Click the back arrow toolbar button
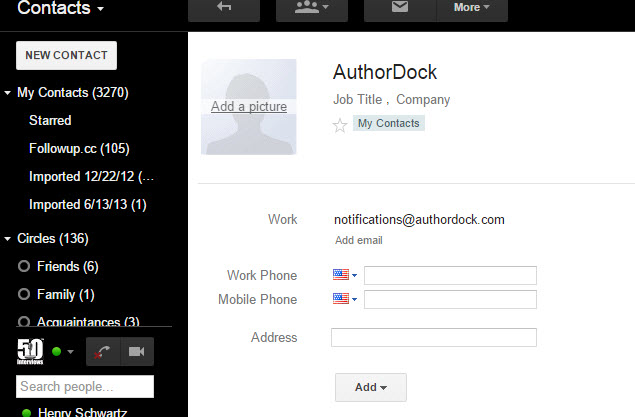The image size is (635, 417). click(x=224, y=8)
